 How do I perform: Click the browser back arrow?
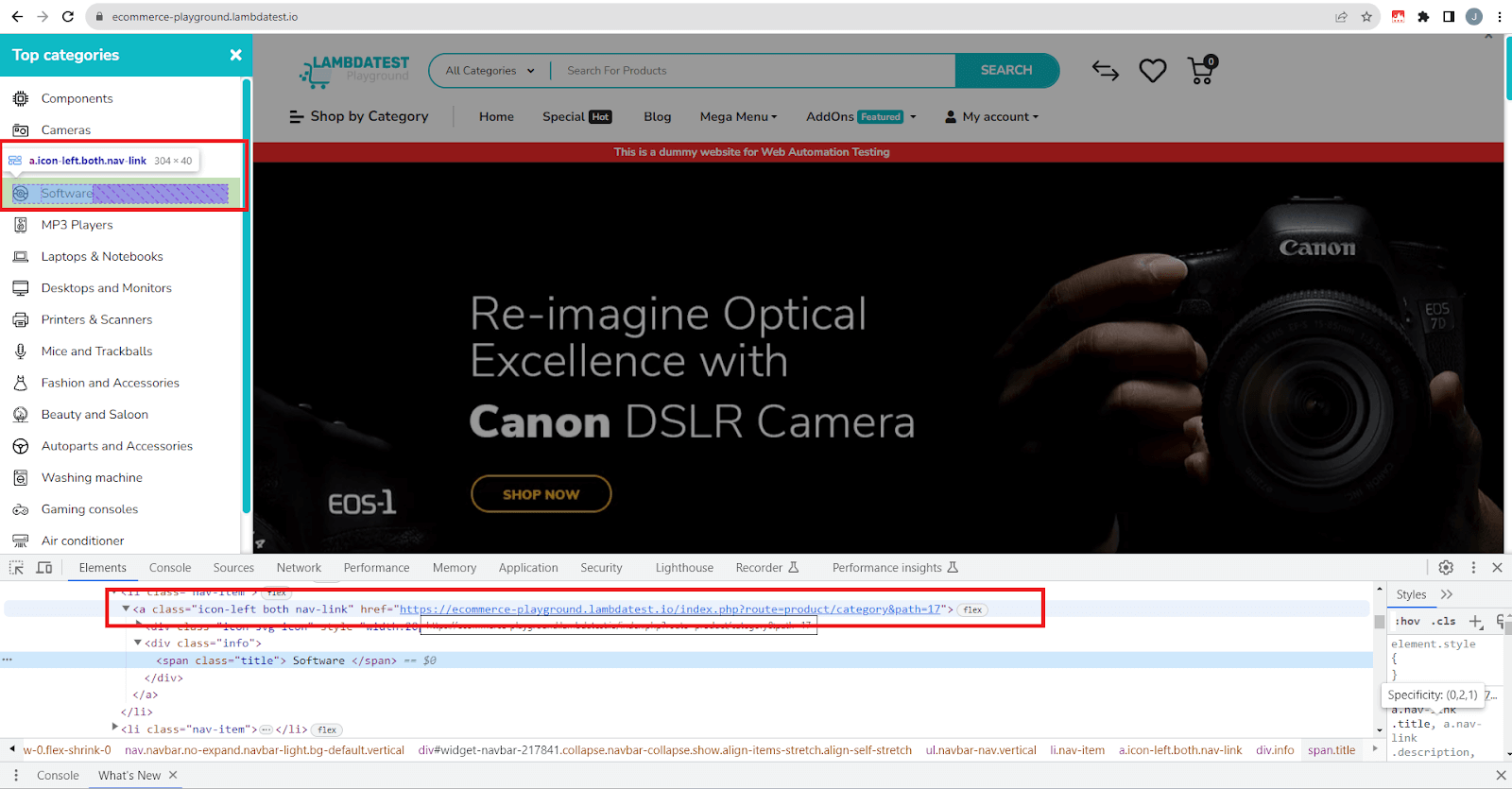(17, 17)
